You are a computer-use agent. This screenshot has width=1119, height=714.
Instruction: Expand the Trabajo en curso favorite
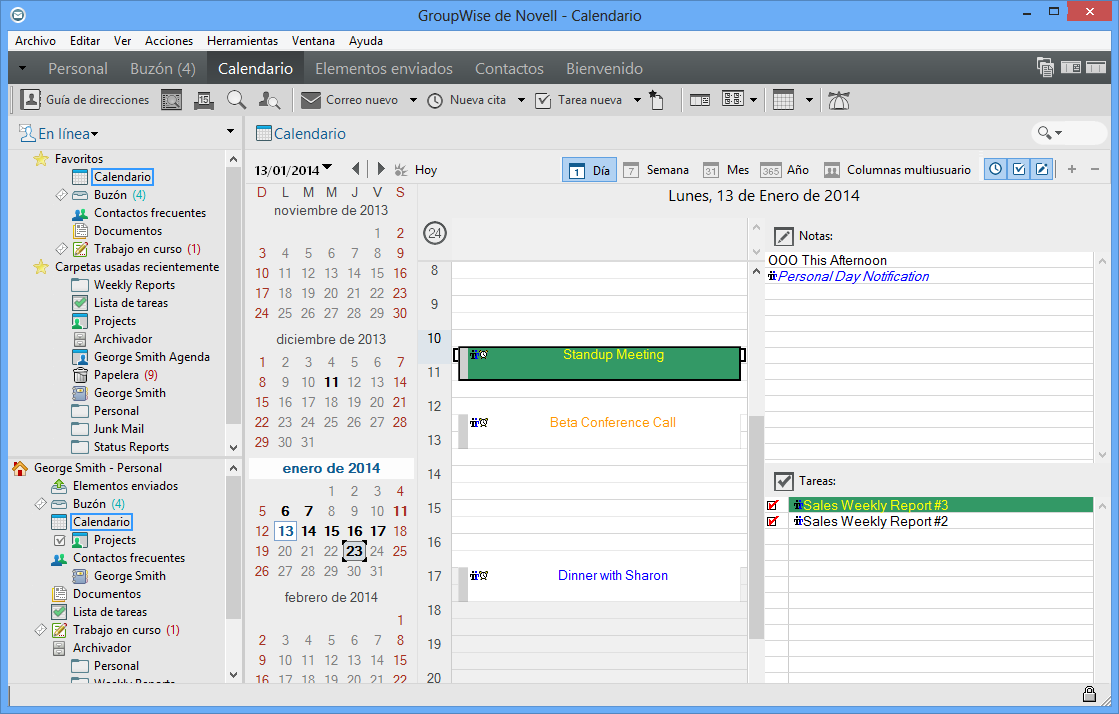(61, 248)
